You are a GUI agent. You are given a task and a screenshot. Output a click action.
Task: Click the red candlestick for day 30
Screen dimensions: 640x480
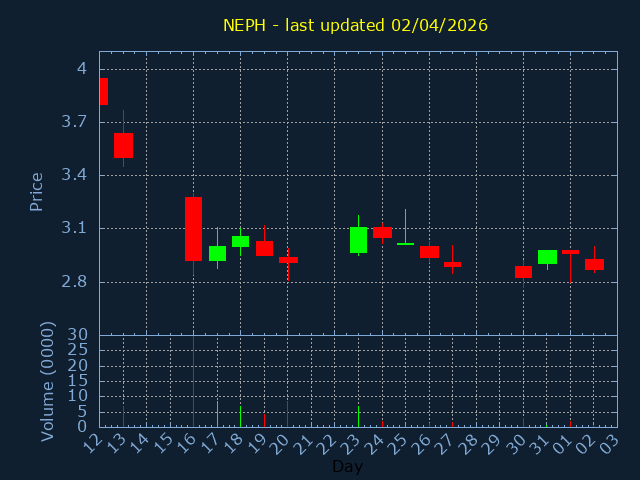(523, 271)
